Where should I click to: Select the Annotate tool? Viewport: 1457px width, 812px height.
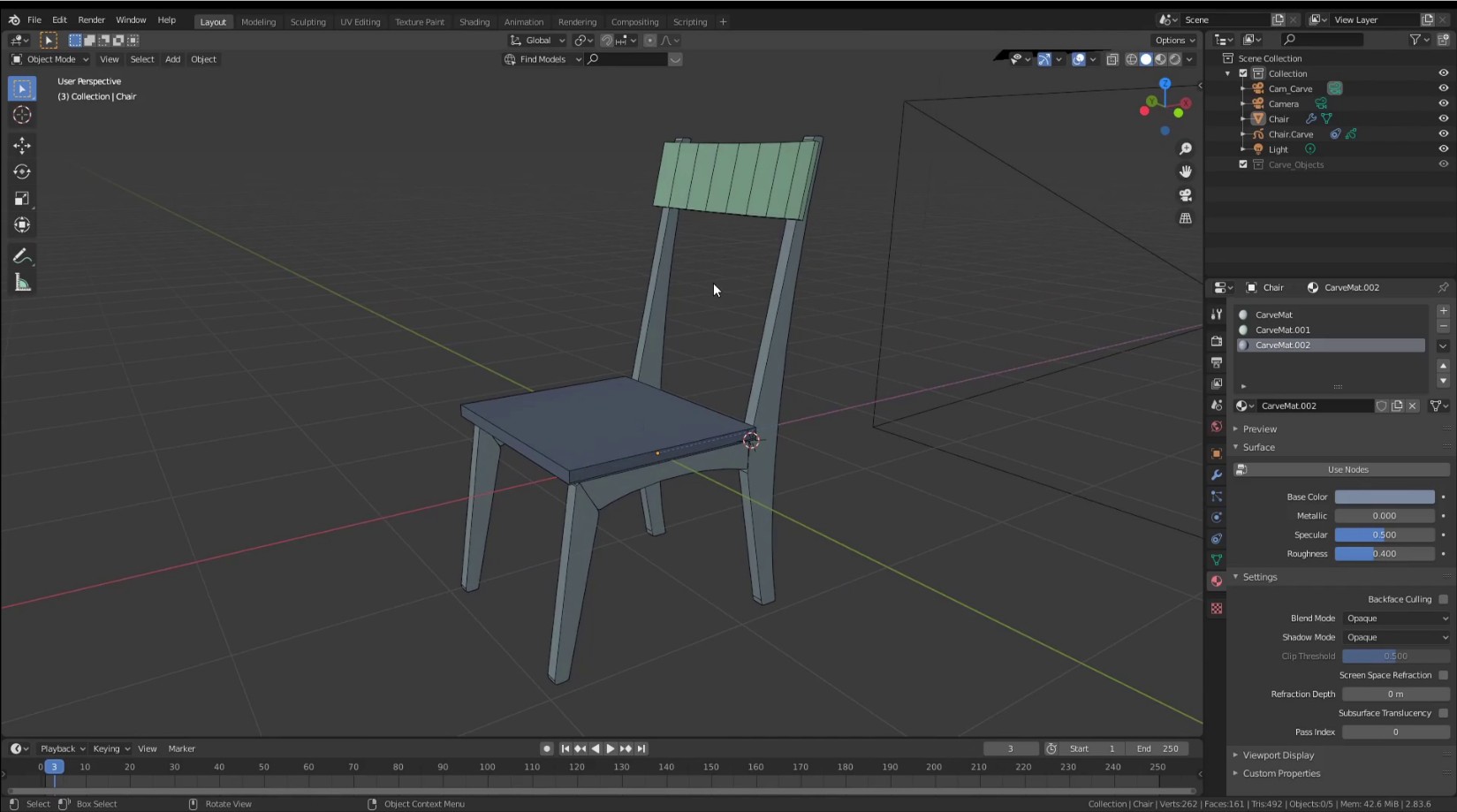pyautogui.click(x=22, y=256)
